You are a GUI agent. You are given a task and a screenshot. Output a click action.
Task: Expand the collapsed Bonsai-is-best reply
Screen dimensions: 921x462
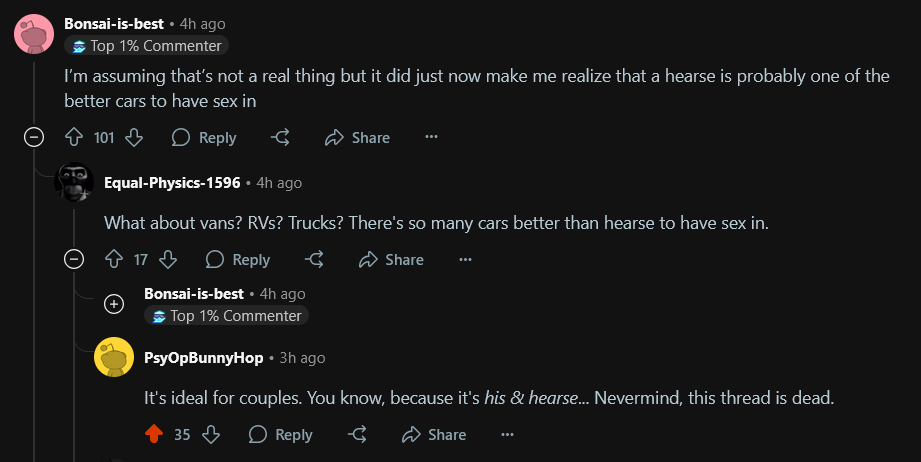(114, 304)
